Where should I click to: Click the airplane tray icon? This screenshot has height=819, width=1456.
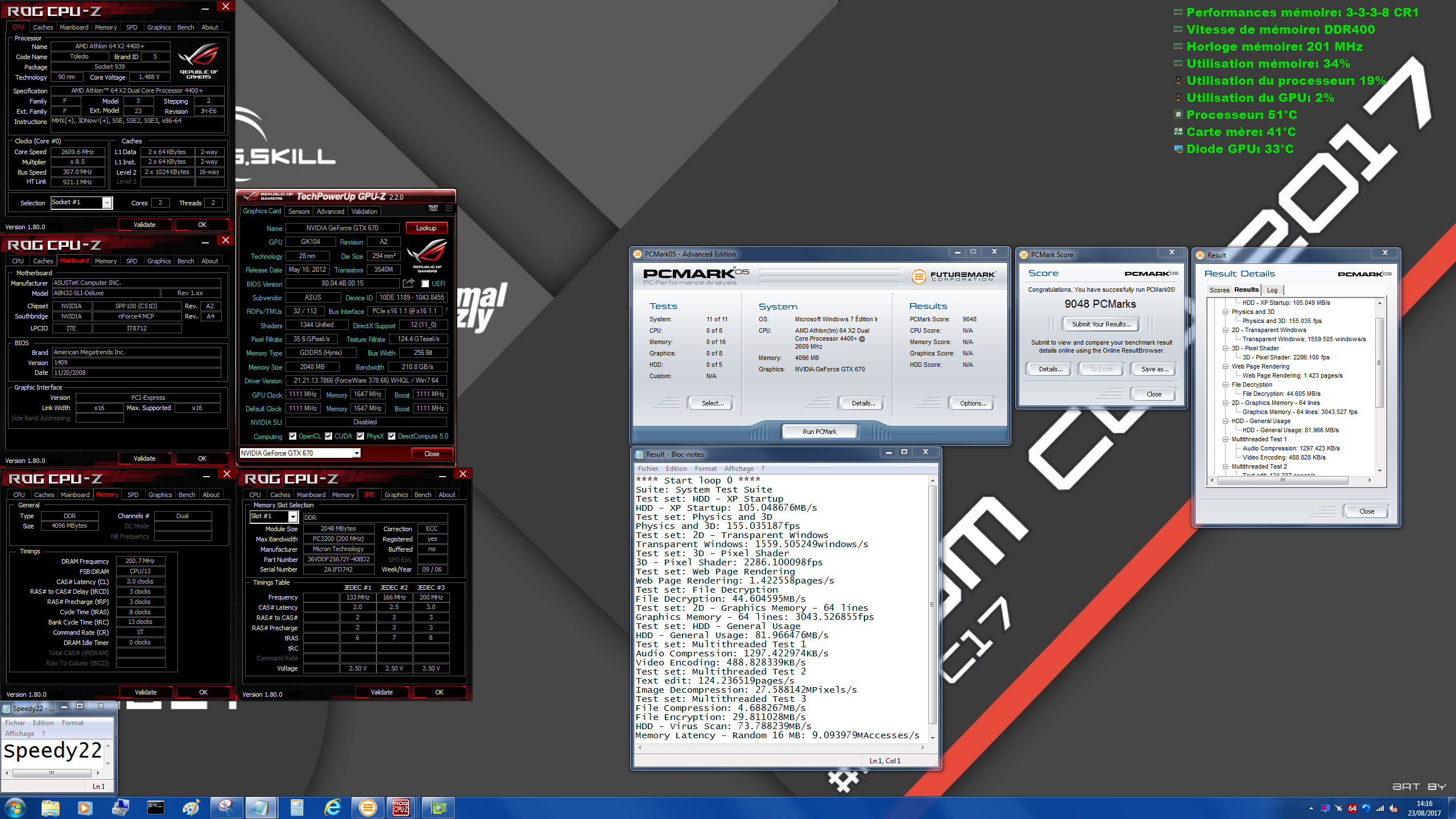(1339, 808)
